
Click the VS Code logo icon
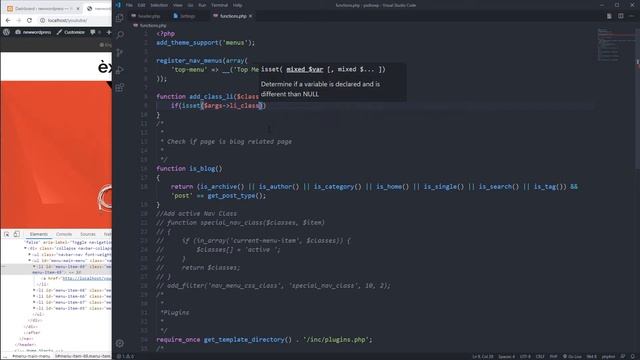pyautogui.click(x=118, y=5)
